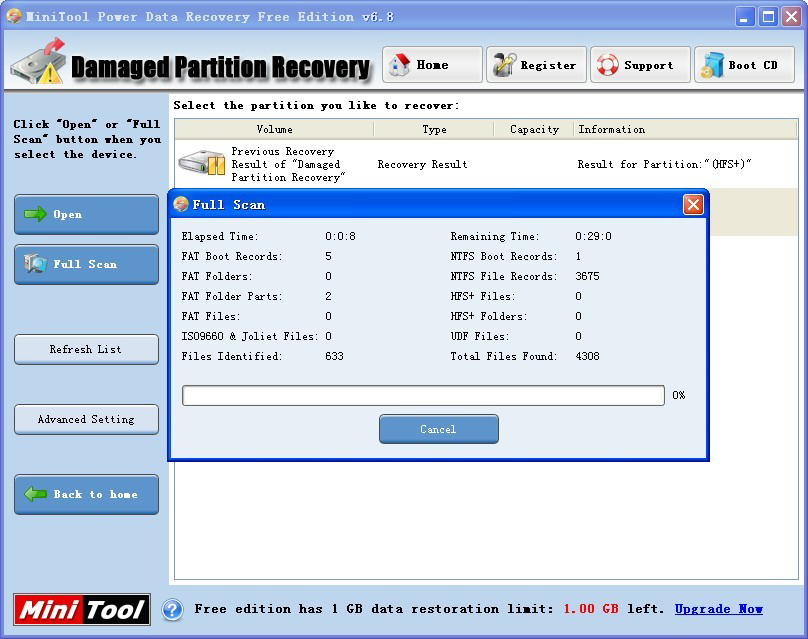Click the paused drive icon in partition list

[x=201, y=163]
